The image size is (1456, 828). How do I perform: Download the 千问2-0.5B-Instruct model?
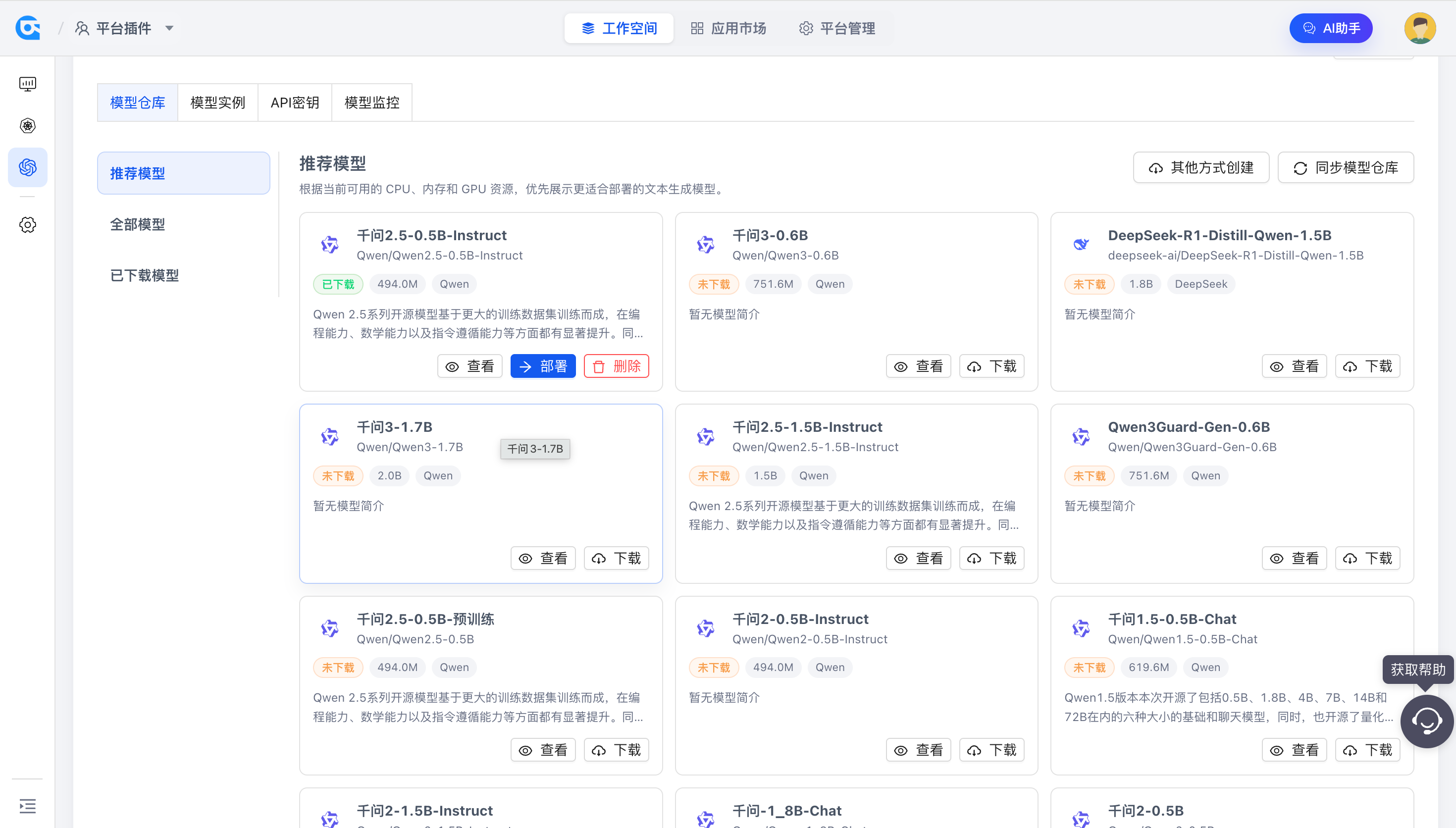point(991,750)
